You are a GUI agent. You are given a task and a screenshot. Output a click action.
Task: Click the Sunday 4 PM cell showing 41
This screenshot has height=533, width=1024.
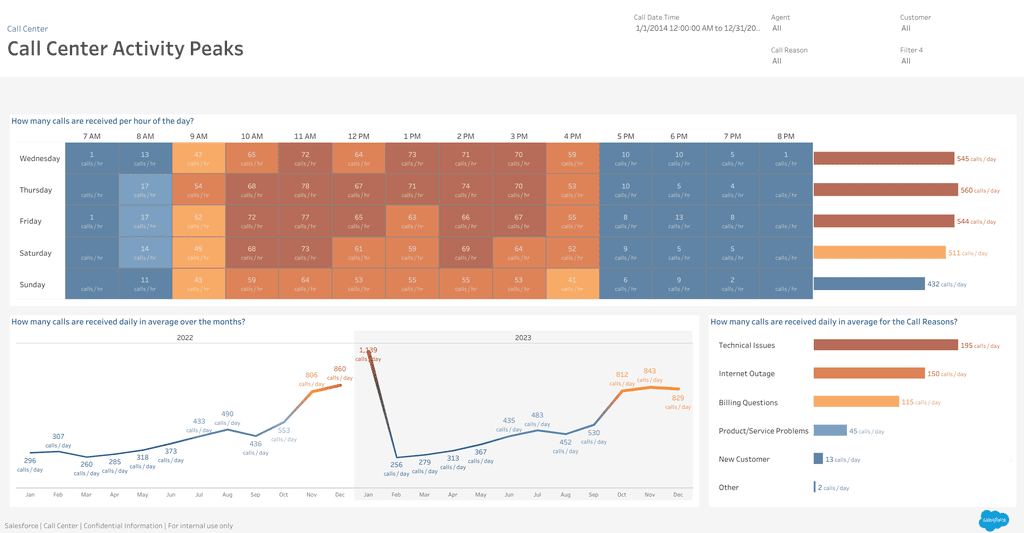click(x=572, y=284)
